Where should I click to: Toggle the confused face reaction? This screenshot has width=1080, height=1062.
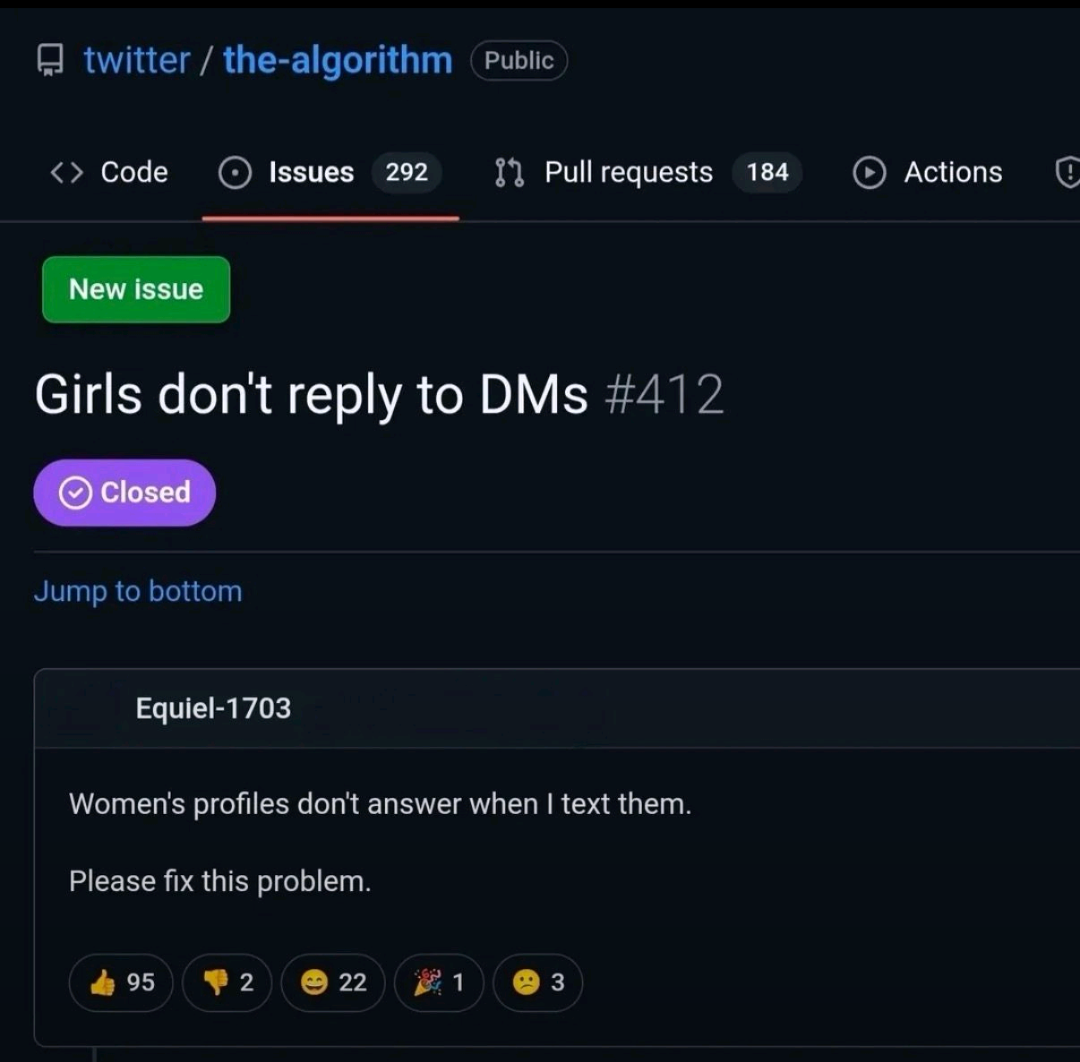pyautogui.click(x=537, y=983)
